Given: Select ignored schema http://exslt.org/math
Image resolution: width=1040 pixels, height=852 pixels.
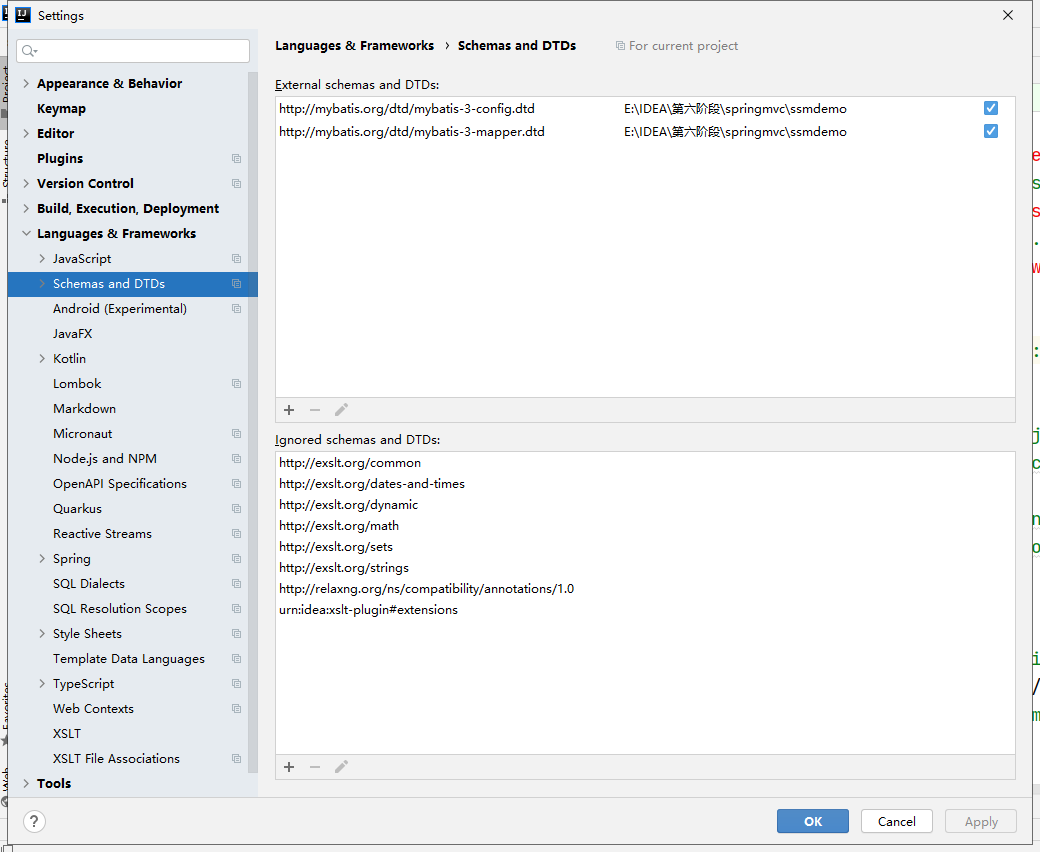Looking at the screenshot, I should pos(645,526).
